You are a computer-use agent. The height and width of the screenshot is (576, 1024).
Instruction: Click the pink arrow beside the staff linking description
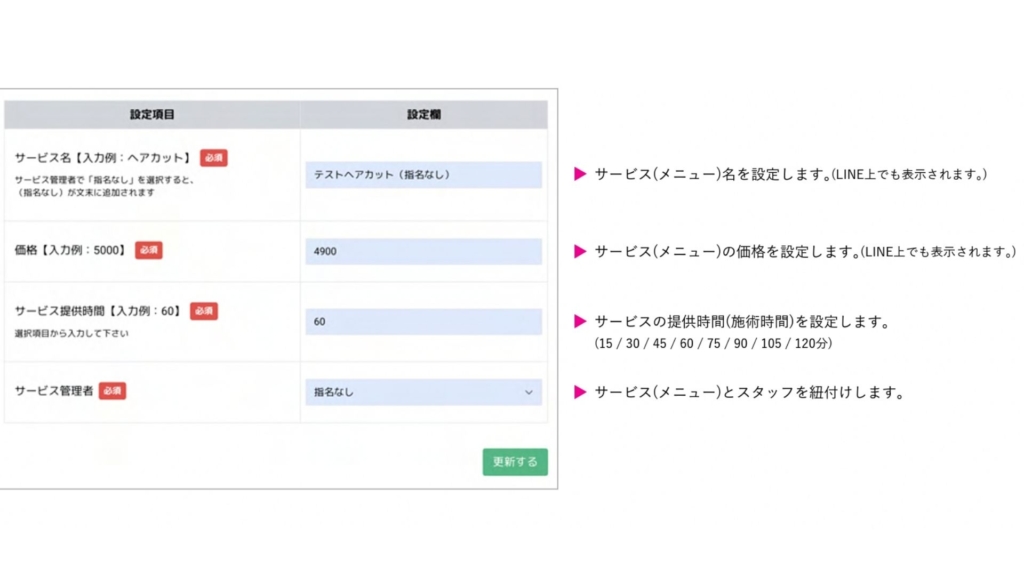coord(579,392)
